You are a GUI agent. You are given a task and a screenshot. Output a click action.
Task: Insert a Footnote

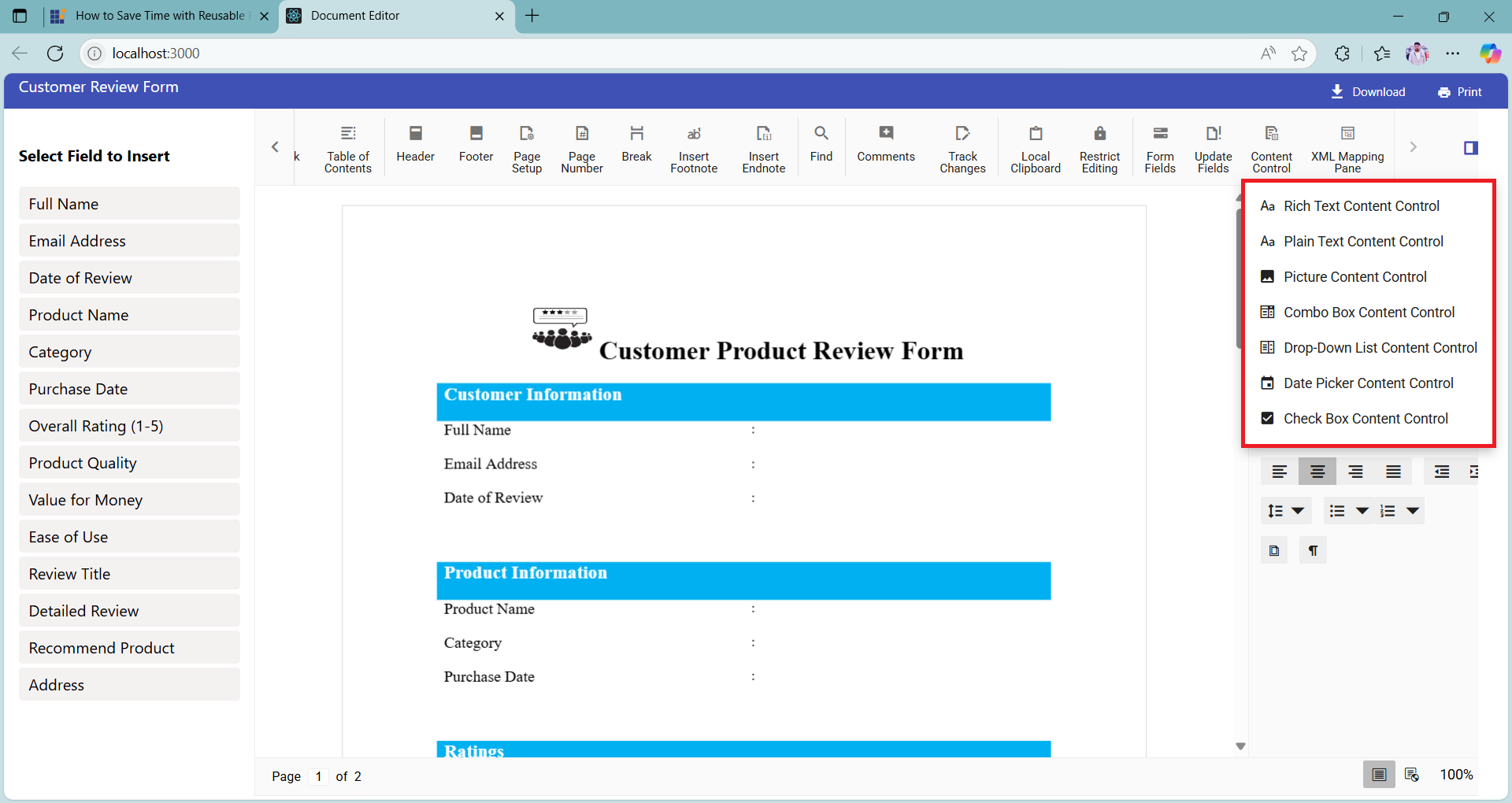pos(693,148)
